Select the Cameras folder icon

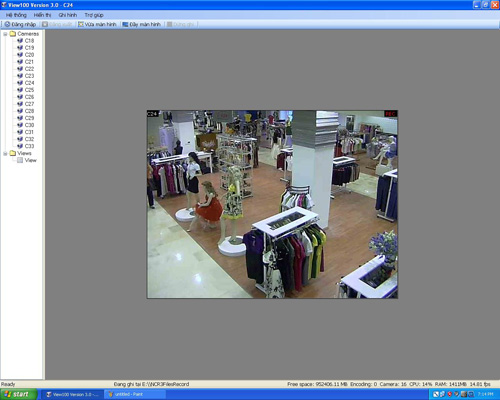click(x=13, y=34)
